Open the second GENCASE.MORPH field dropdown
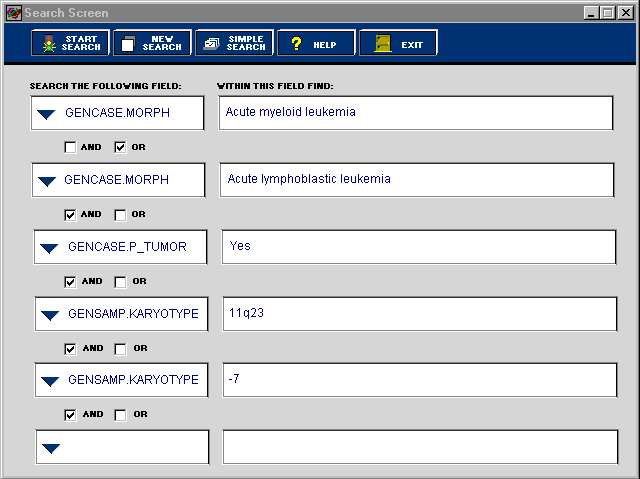The image size is (640, 479). (x=47, y=181)
